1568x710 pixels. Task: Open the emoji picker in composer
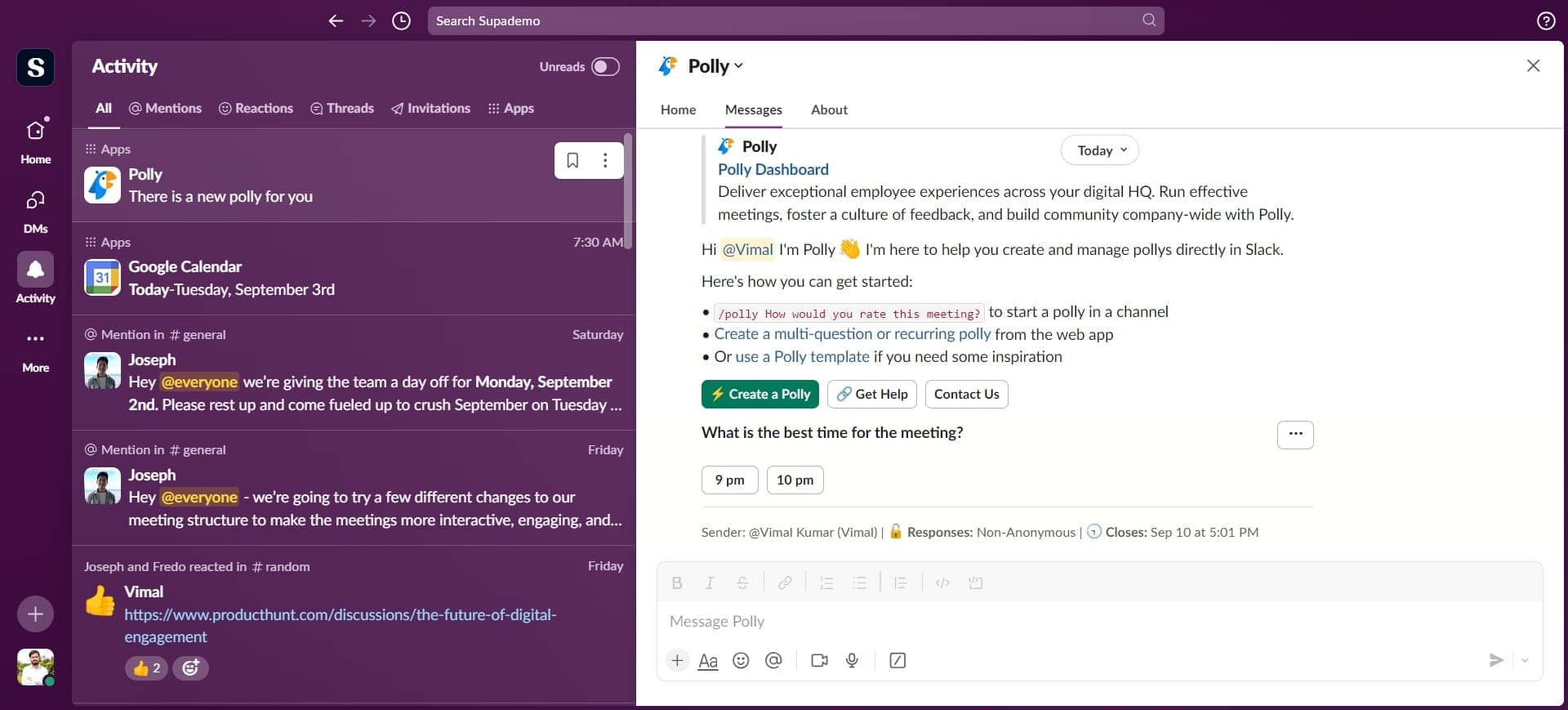(741, 660)
